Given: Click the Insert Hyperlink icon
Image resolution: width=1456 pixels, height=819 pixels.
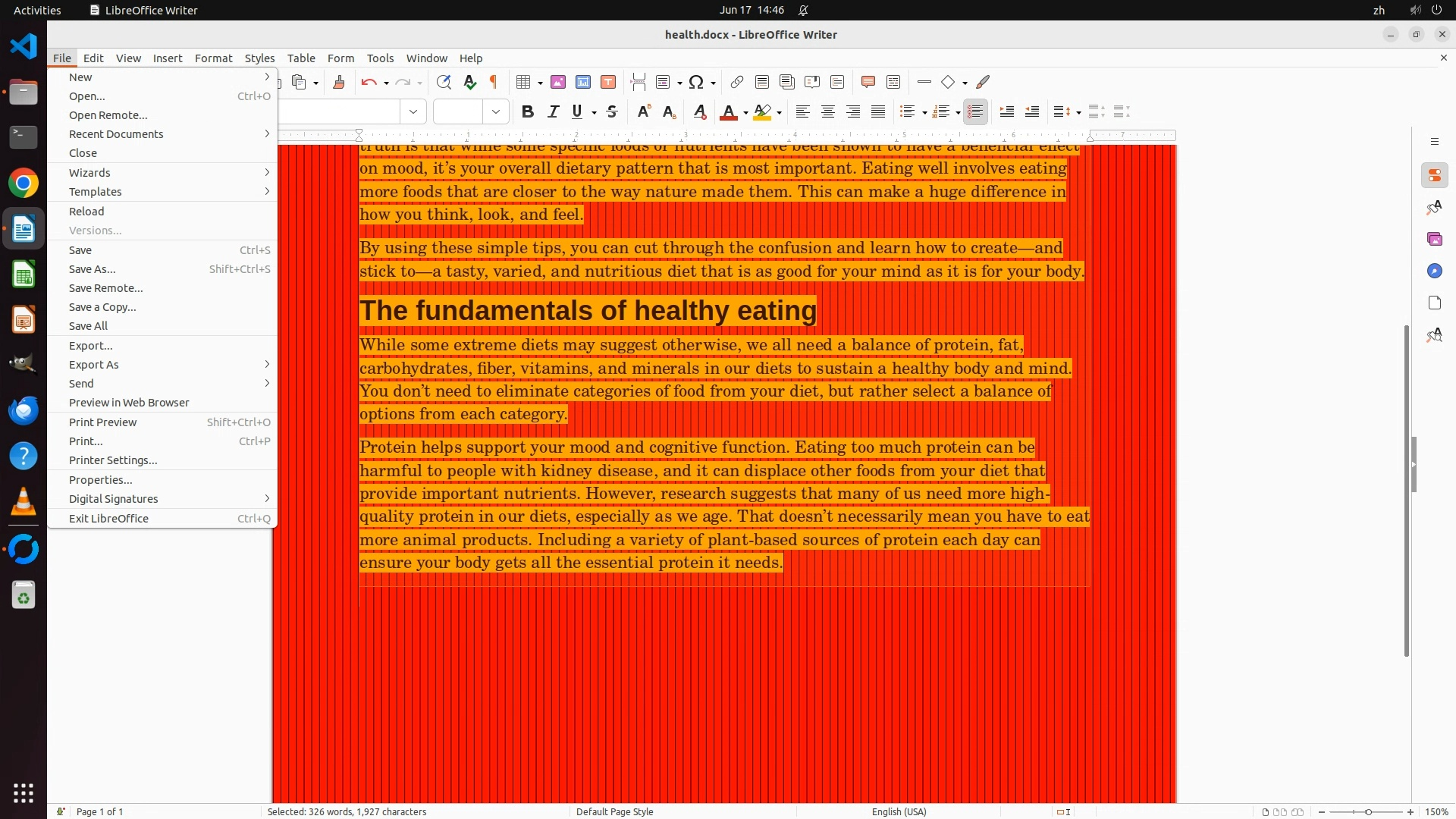Looking at the screenshot, I should tap(736, 82).
